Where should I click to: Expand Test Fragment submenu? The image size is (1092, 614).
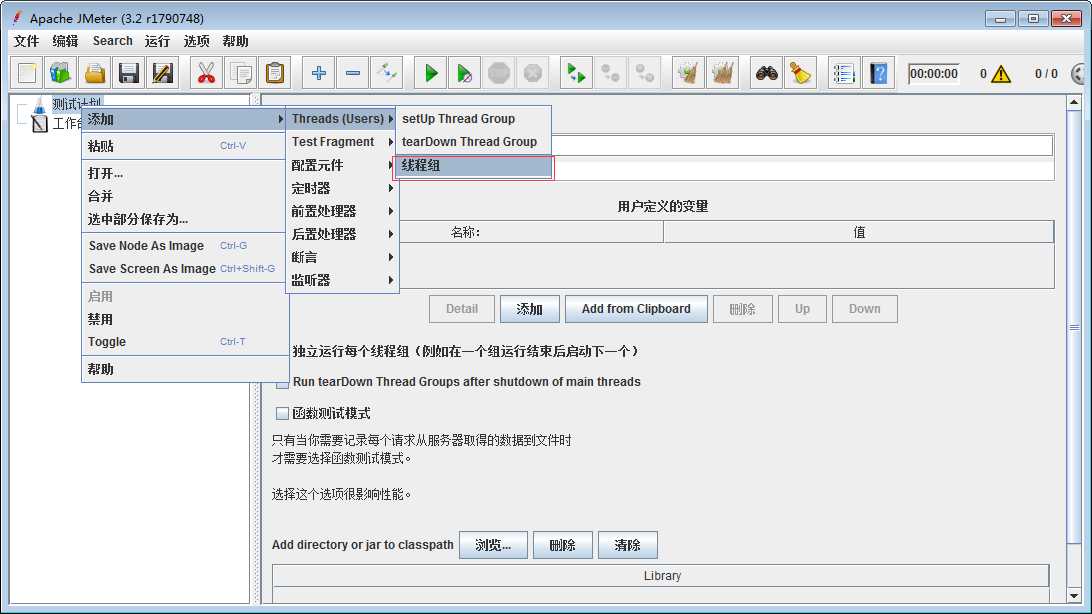341,142
